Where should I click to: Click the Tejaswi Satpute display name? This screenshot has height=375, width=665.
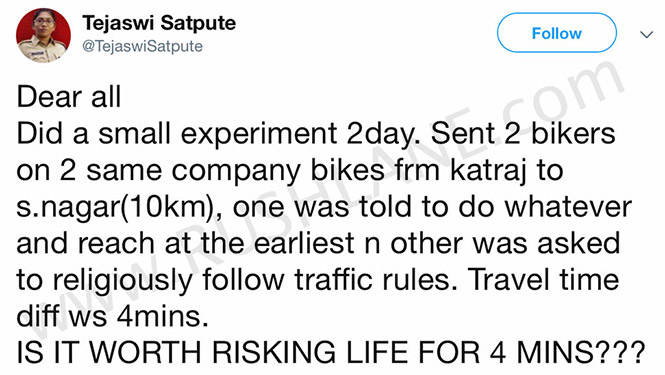pyautogui.click(x=159, y=23)
